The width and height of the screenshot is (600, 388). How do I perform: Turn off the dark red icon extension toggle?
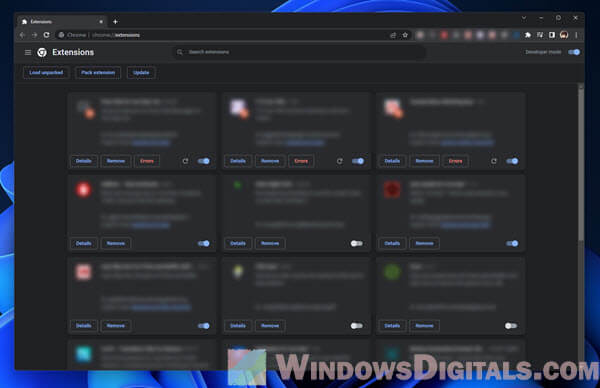[512, 243]
